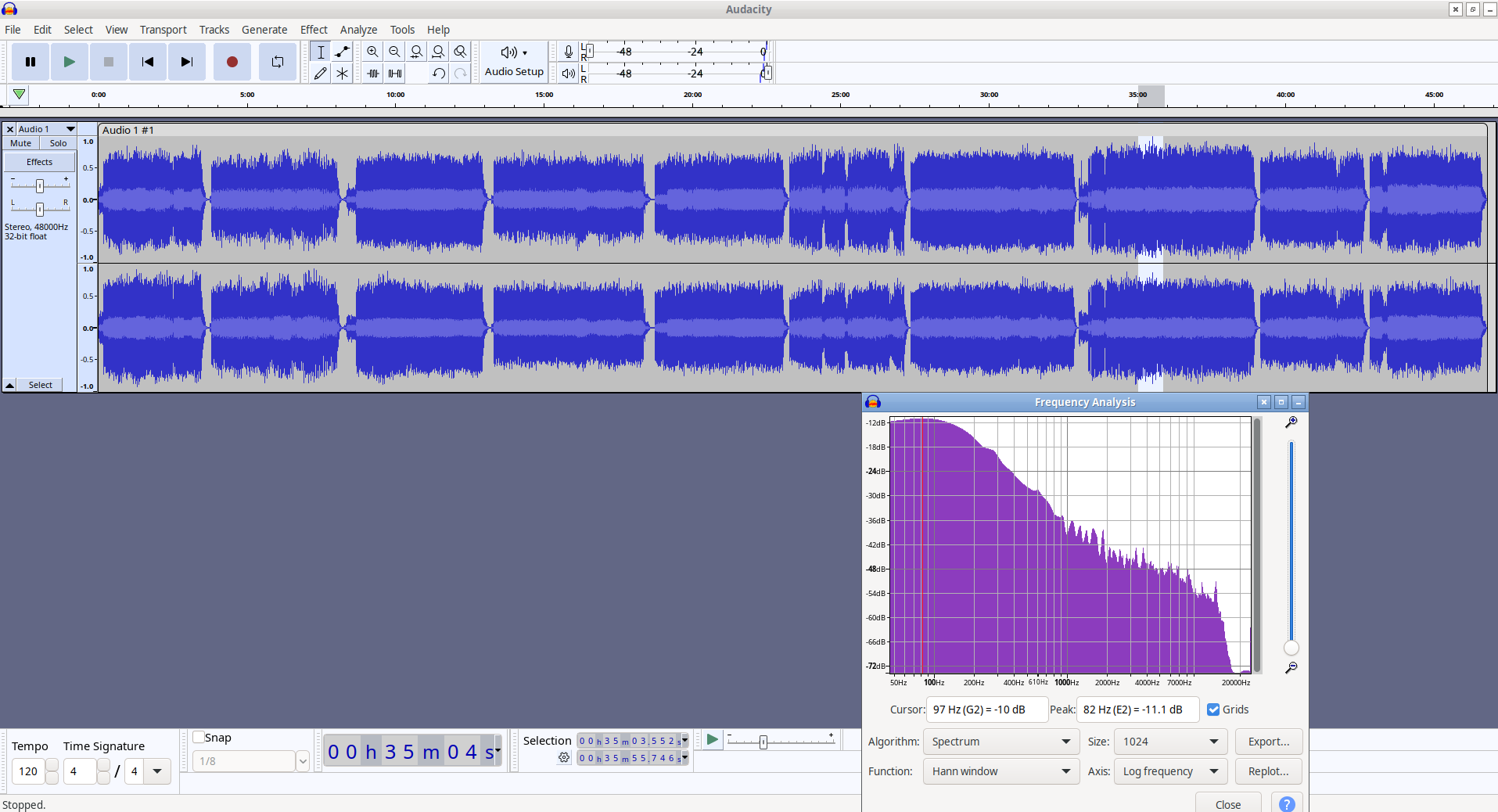
Task: Click the Tempo value field
Action: (29, 771)
